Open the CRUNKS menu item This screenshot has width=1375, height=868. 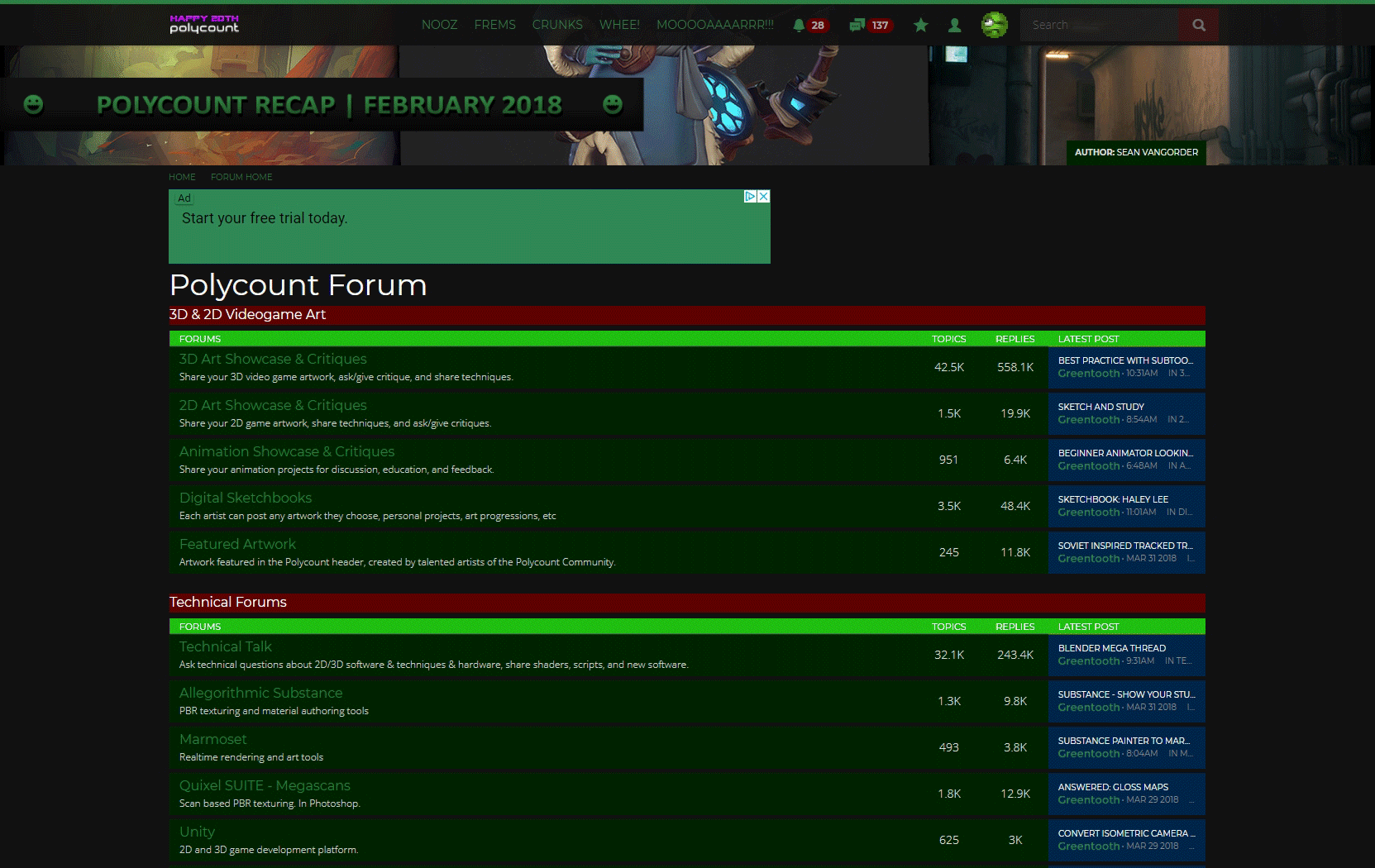point(557,25)
